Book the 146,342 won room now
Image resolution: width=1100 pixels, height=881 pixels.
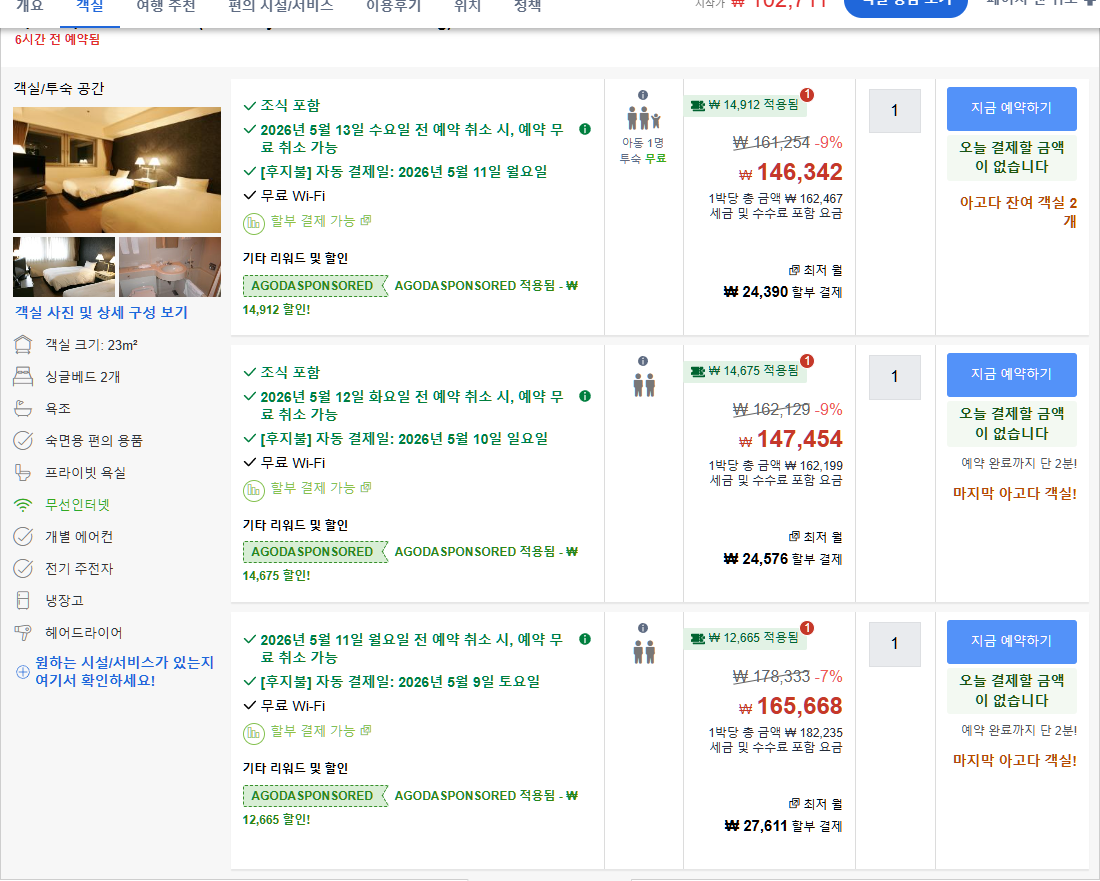pos(1011,108)
